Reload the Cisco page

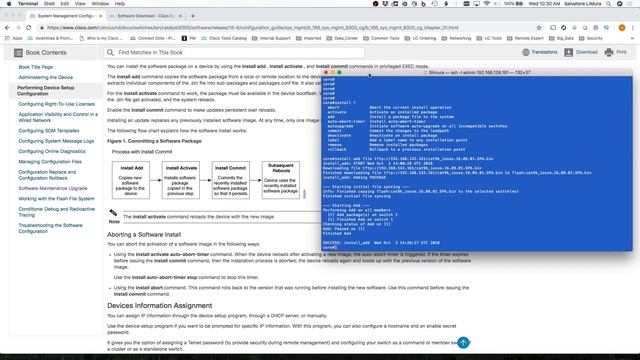tap(29, 28)
